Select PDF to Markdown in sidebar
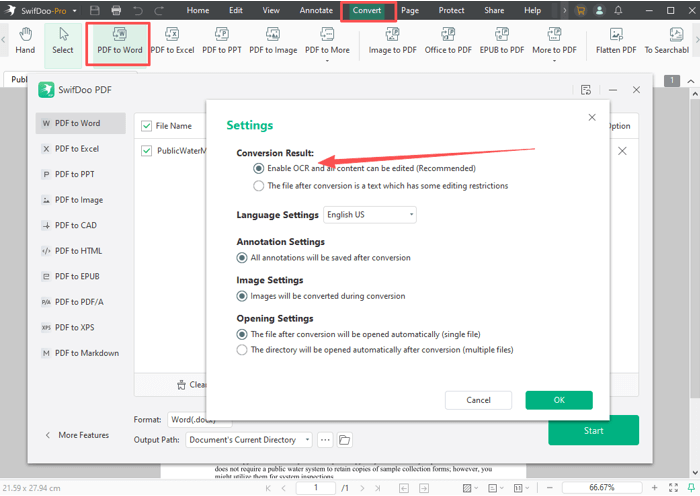Image resolution: width=700 pixels, height=496 pixels. (x=81, y=353)
